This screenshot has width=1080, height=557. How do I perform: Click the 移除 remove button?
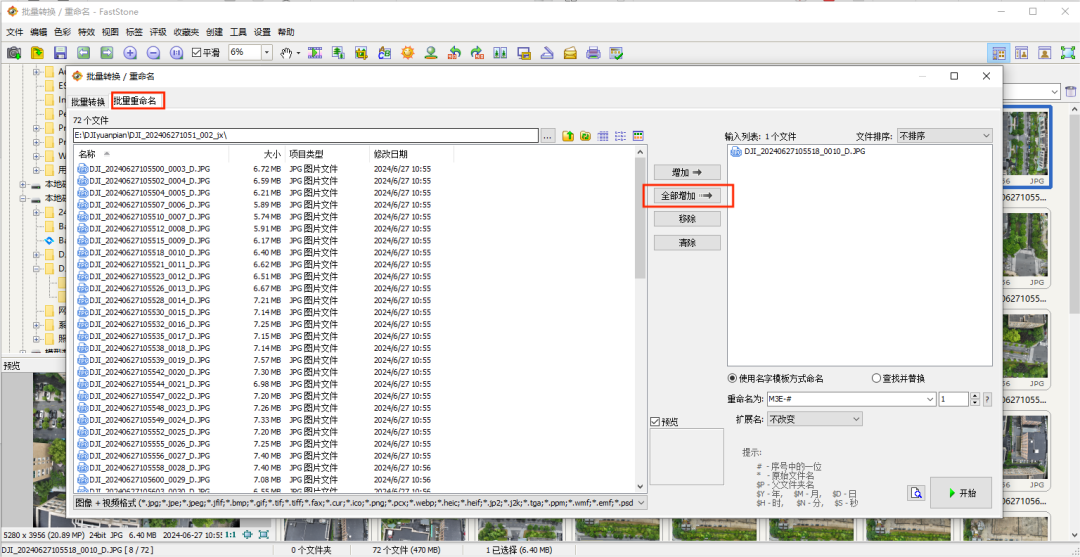(687, 219)
